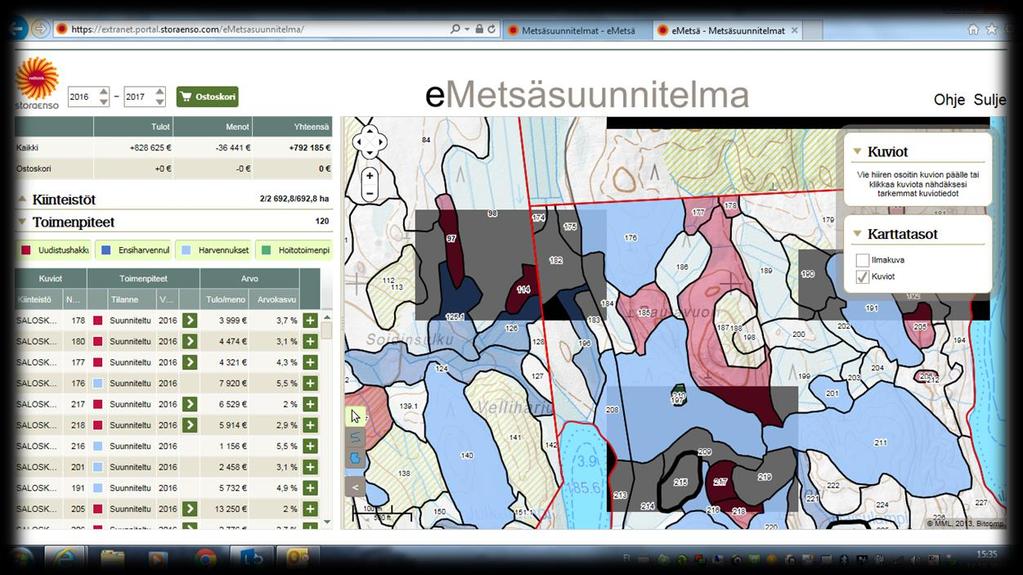Collapse the Kuviot info panel
1023x575 pixels.
click(x=857, y=151)
